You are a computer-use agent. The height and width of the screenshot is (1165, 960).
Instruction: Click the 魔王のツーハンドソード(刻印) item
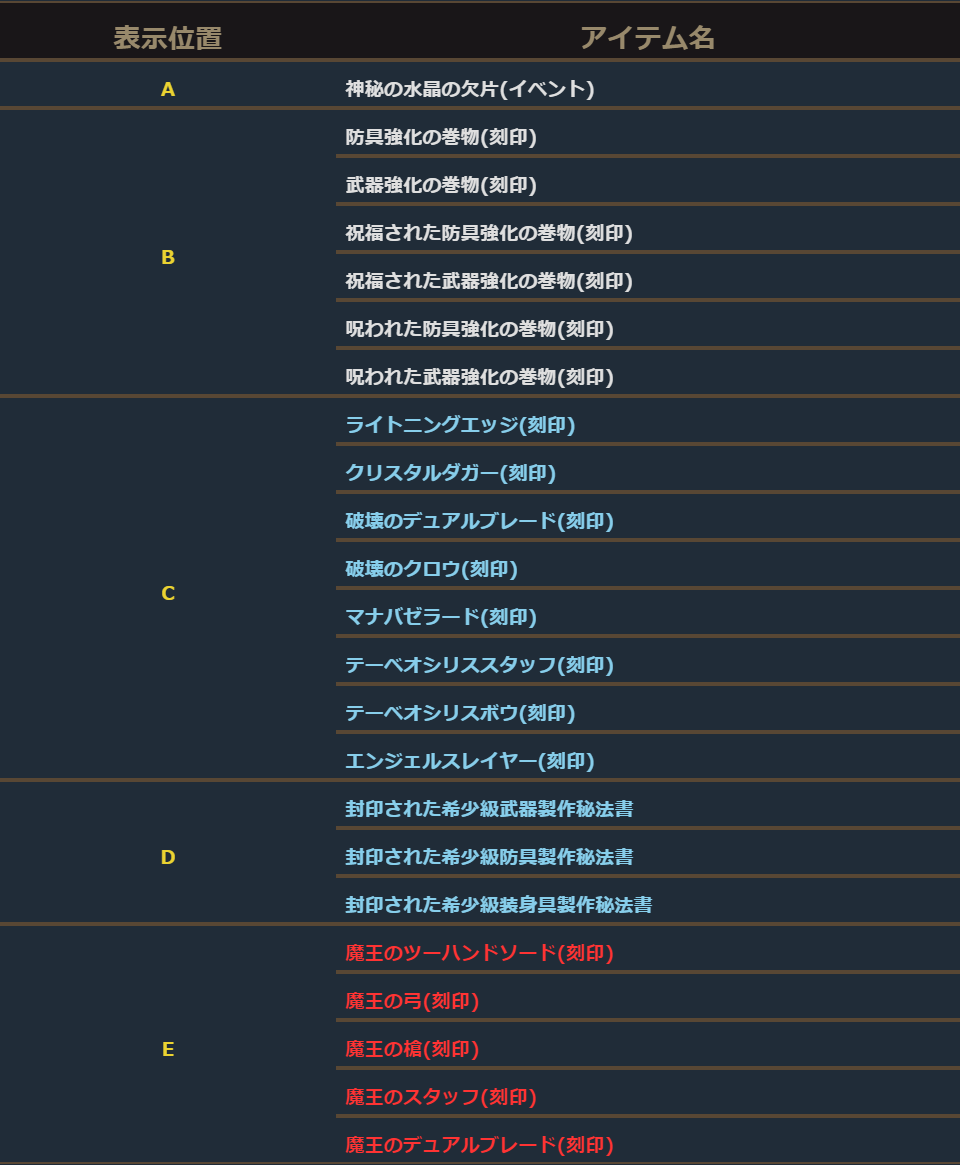(479, 954)
